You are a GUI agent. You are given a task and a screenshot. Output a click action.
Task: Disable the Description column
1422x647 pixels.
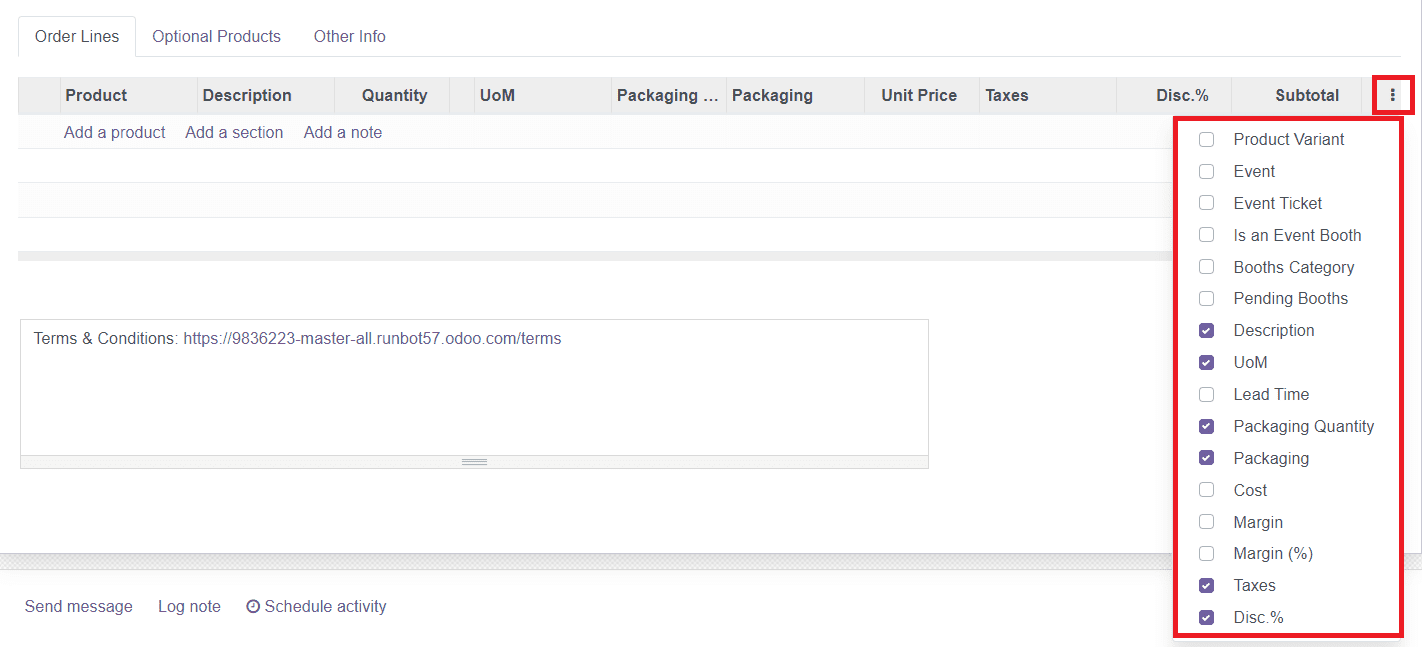(x=1206, y=330)
